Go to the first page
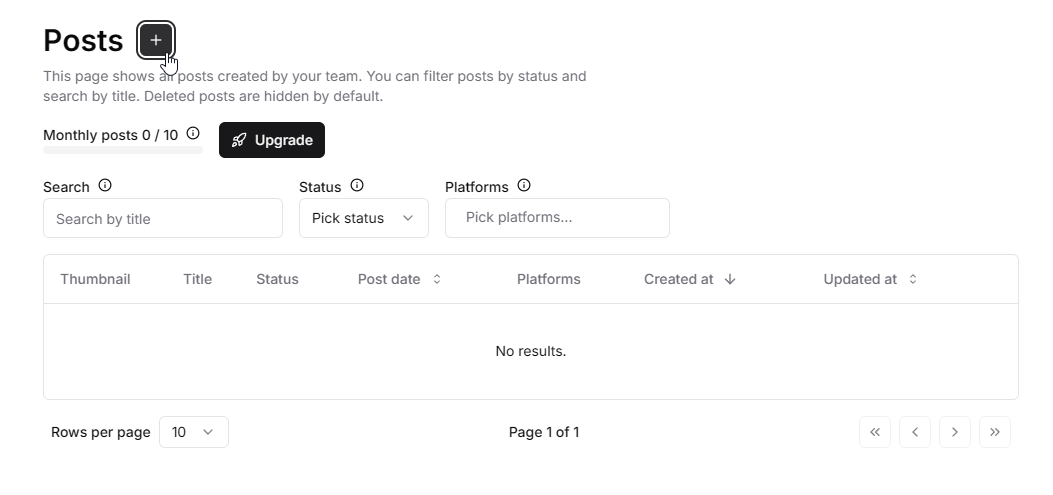The height and width of the screenshot is (495, 1053). tap(875, 433)
